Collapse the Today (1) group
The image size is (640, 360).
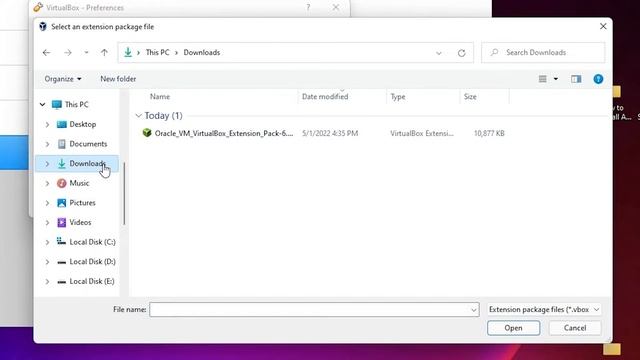[138, 116]
